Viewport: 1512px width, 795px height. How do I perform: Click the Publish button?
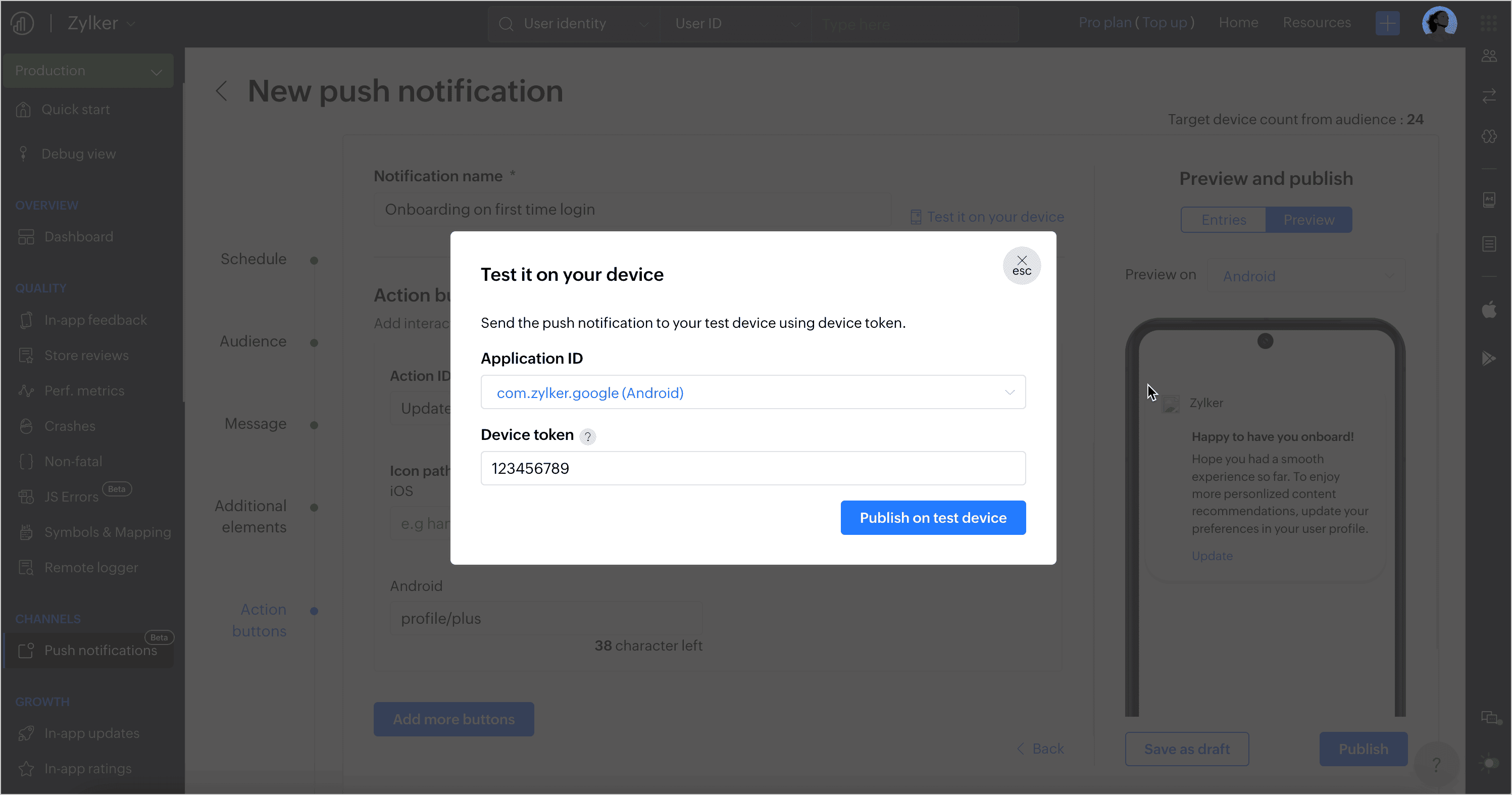[x=1363, y=749]
